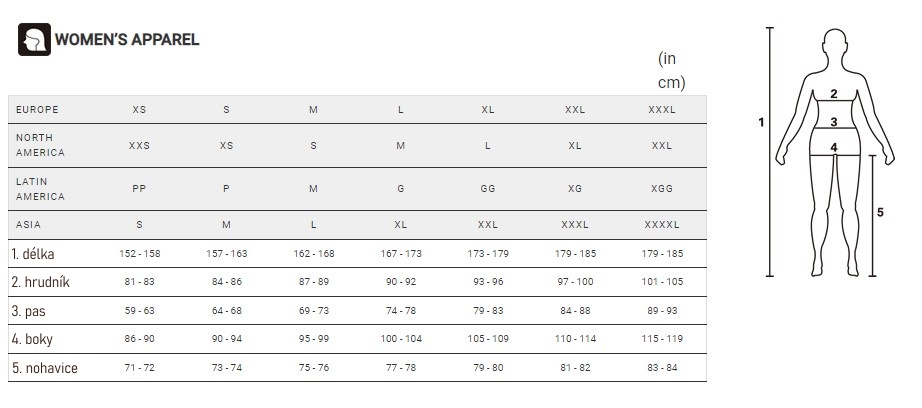The height and width of the screenshot is (408, 922).
Task: Select the LATIN AMERICA row label
Action: [x=40, y=189]
